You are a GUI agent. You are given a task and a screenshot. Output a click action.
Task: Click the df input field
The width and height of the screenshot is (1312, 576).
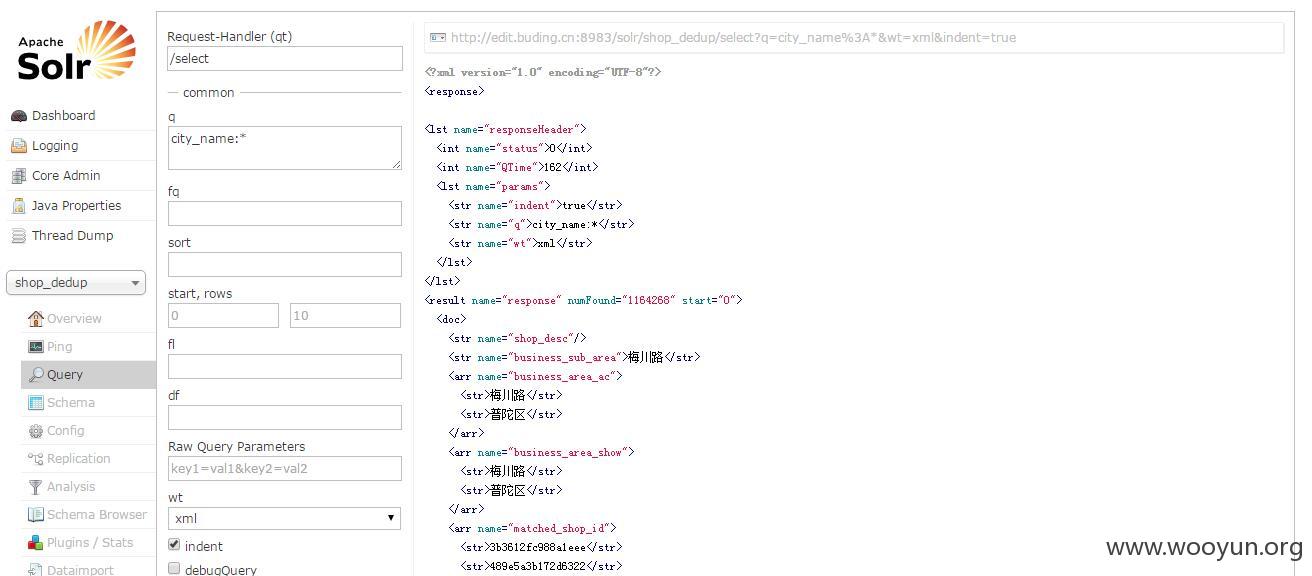285,417
